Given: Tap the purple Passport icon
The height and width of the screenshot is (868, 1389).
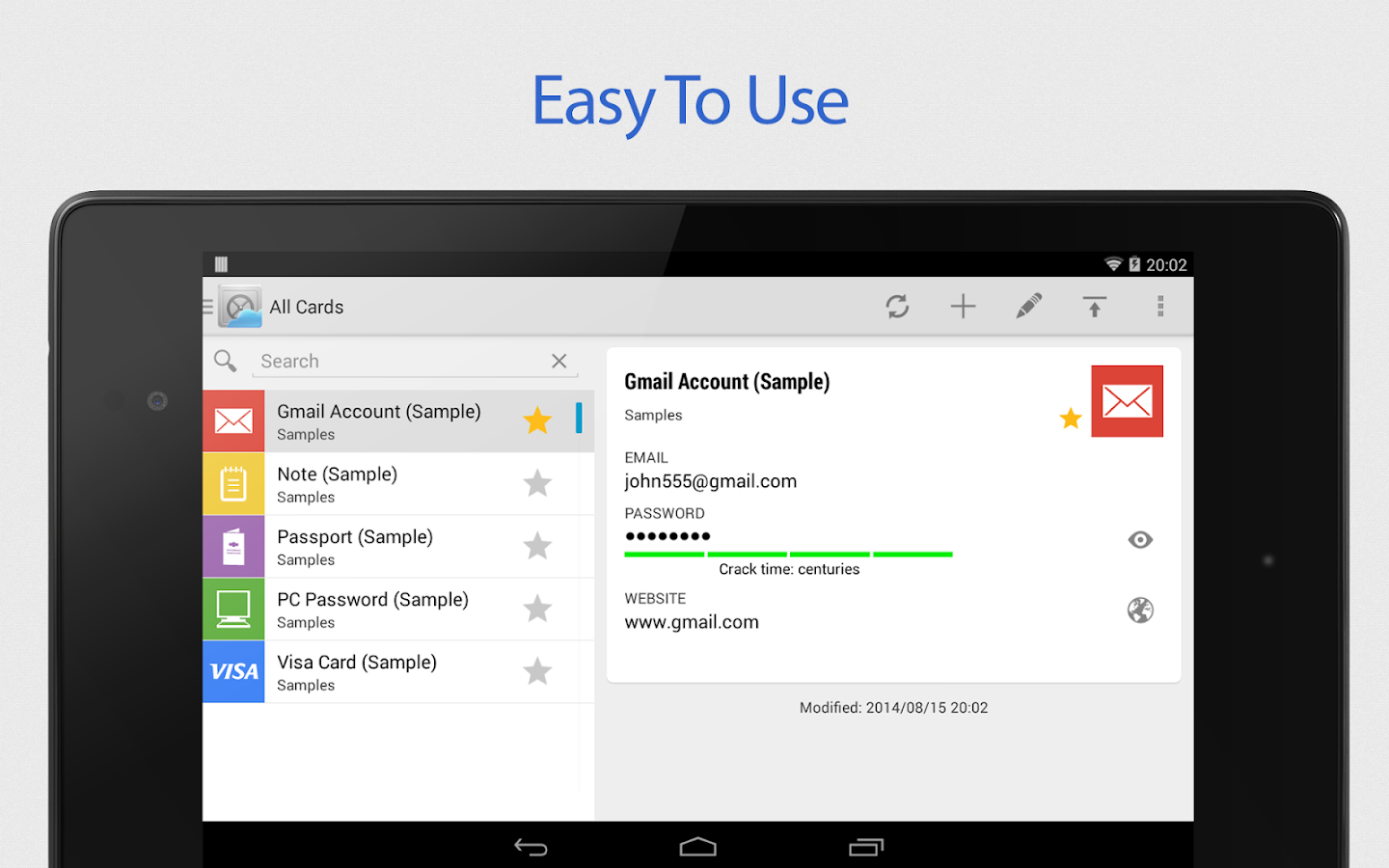Looking at the screenshot, I should [x=233, y=547].
